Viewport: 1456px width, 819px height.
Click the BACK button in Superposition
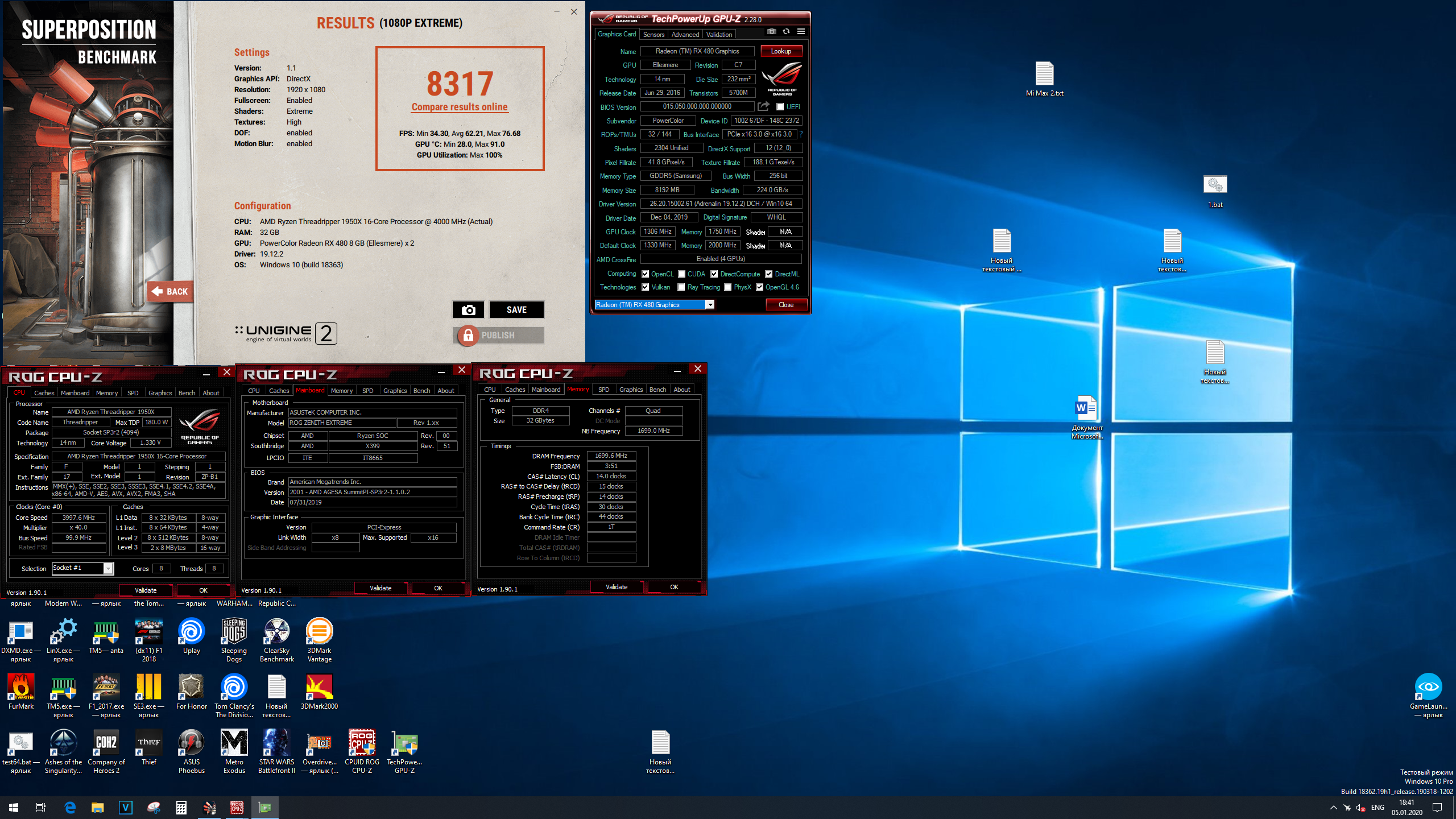(170, 292)
